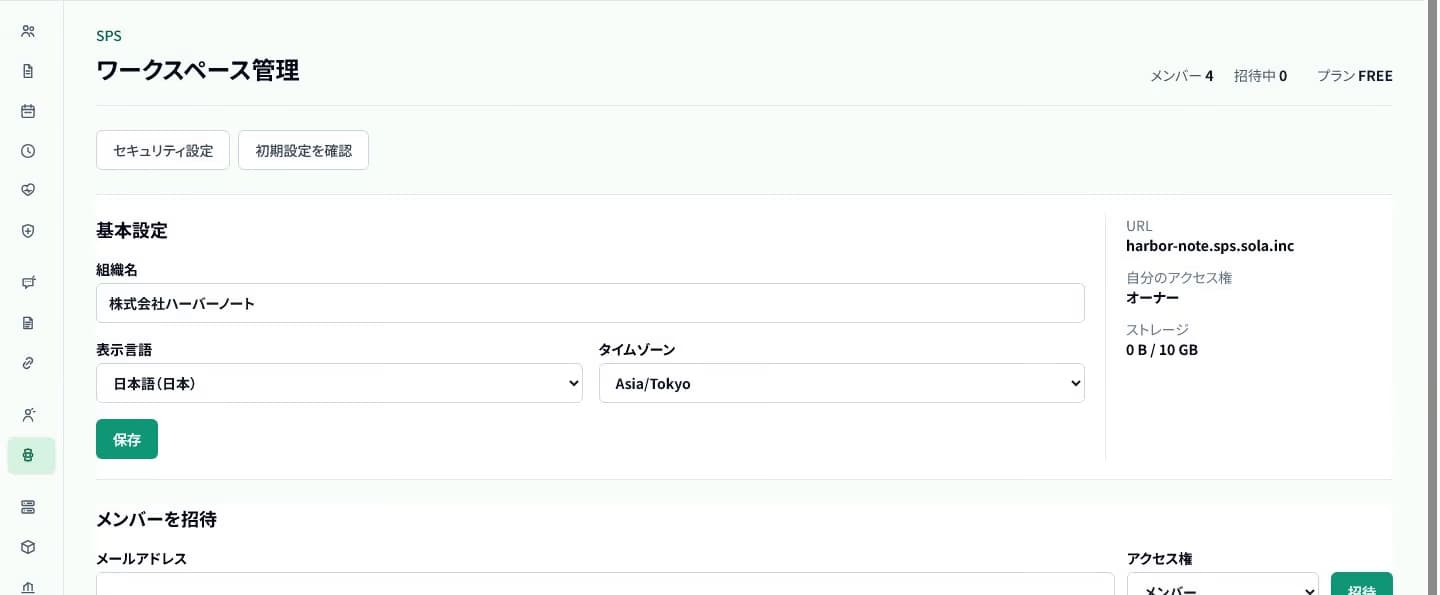Click the bank building icon at sidebar bottom
The height and width of the screenshot is (595, 1440).
point(28,587)
